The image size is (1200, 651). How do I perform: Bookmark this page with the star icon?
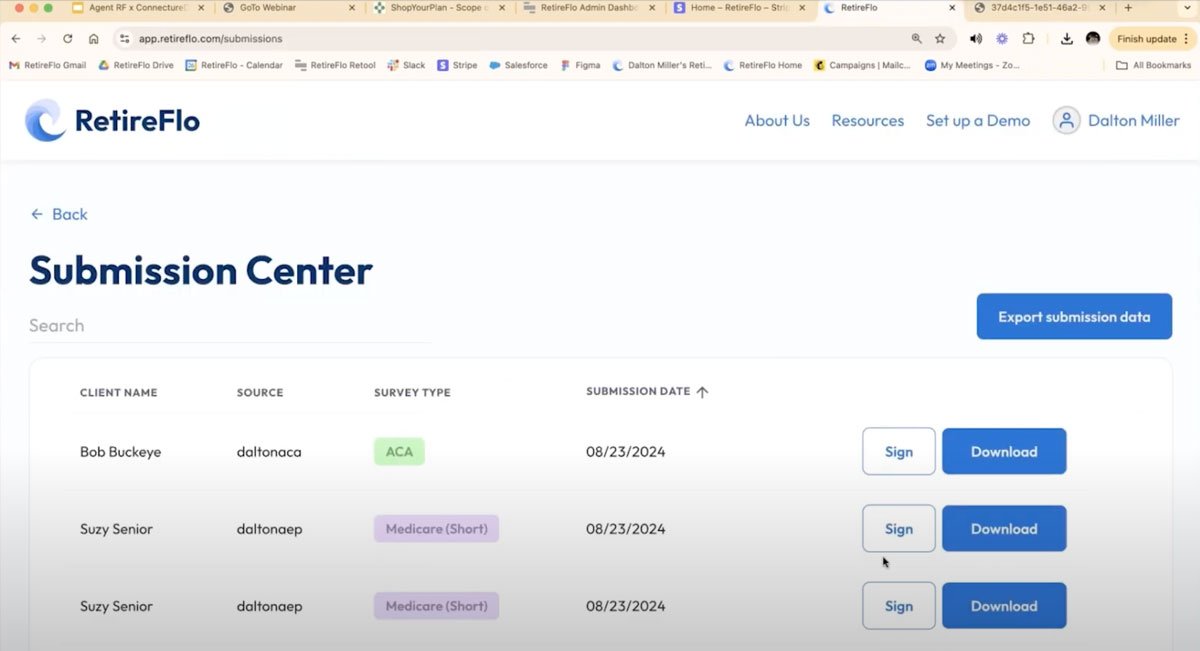coord(940,39)
